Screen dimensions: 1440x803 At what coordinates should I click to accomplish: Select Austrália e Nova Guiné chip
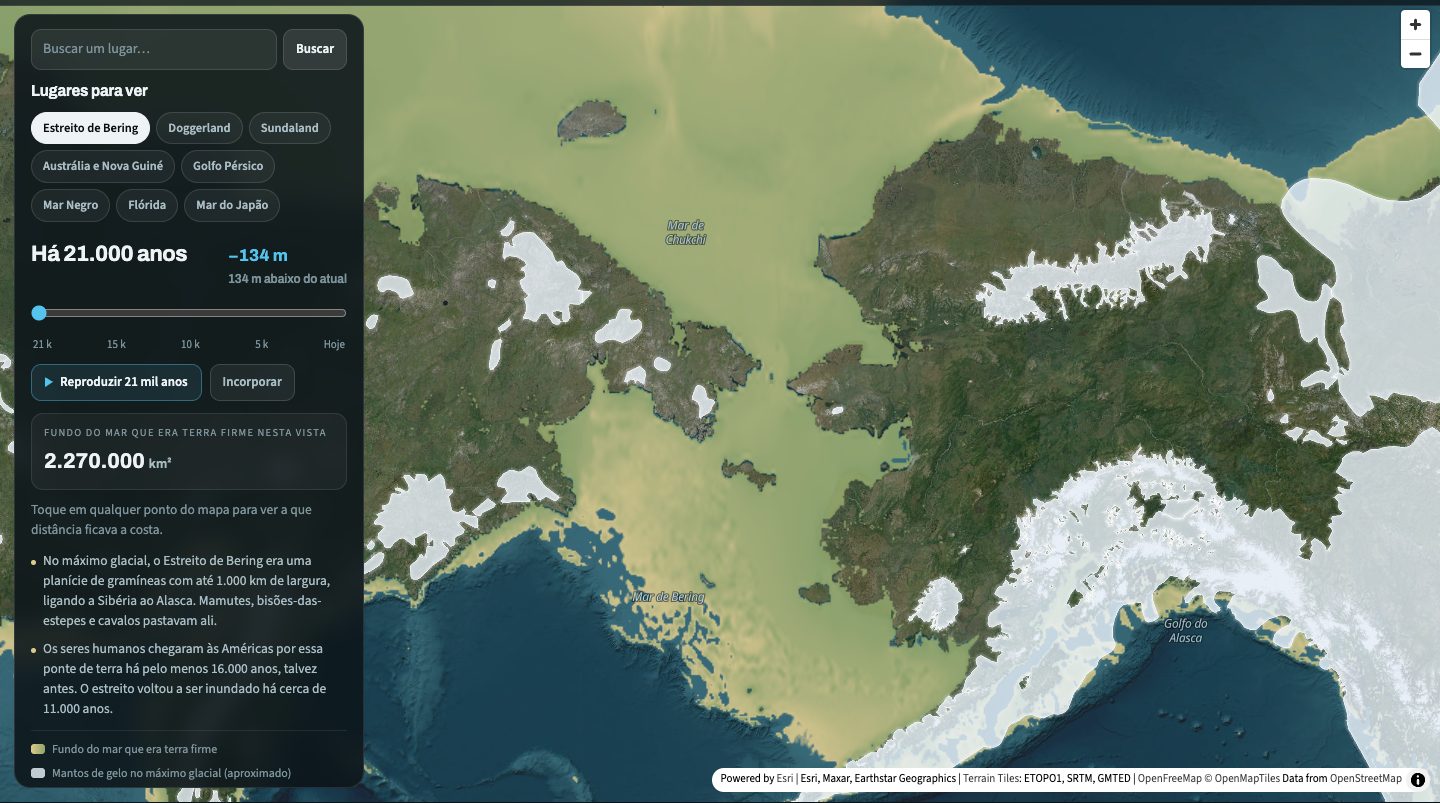click(x=103, y=166)
